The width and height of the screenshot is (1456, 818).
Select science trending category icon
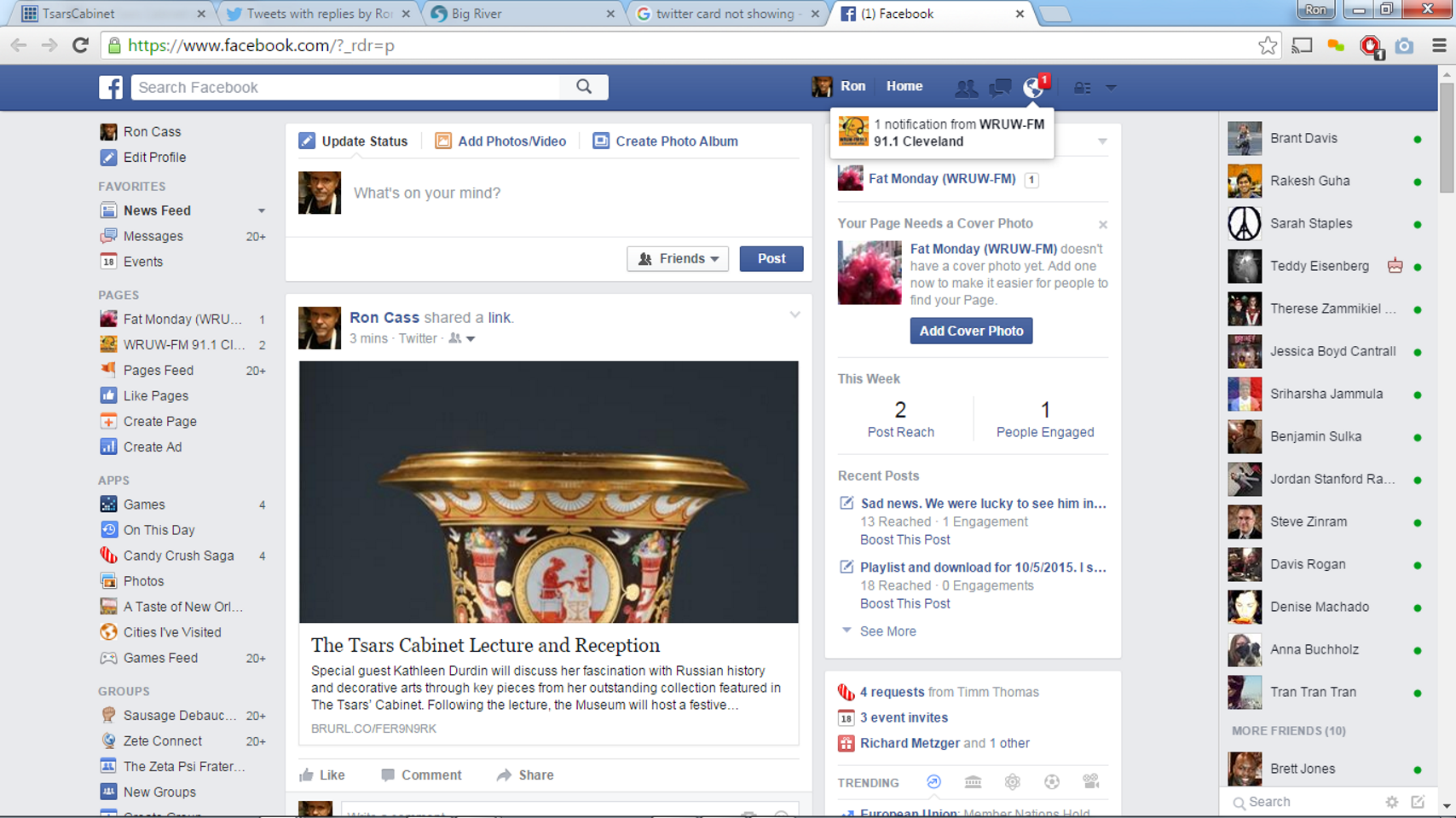[x=1012, y=782]
